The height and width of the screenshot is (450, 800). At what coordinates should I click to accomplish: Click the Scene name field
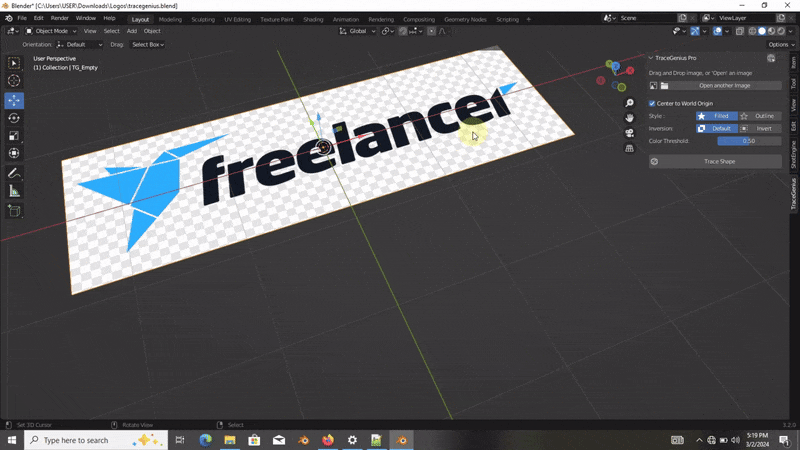point(646,18)
